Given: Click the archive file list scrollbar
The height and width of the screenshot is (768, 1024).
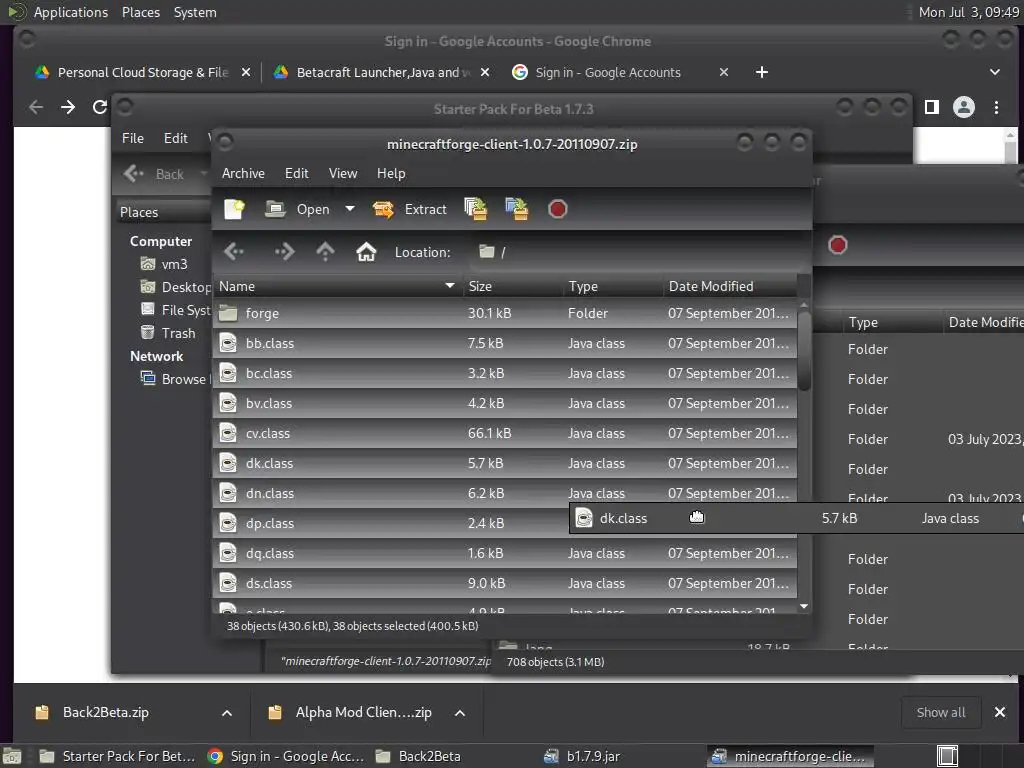Looking at the screenshot, I should [804, 351].
